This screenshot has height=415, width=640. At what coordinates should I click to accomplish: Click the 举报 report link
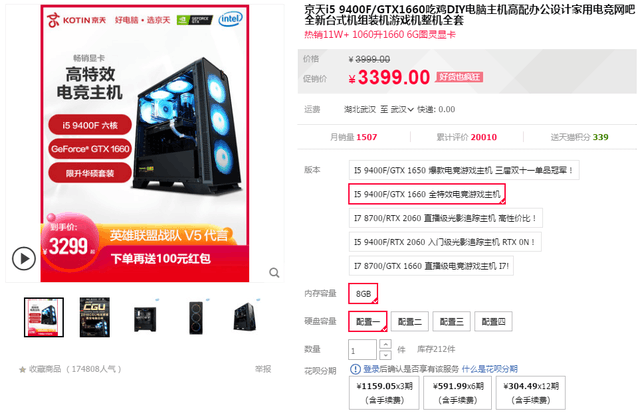263,369
